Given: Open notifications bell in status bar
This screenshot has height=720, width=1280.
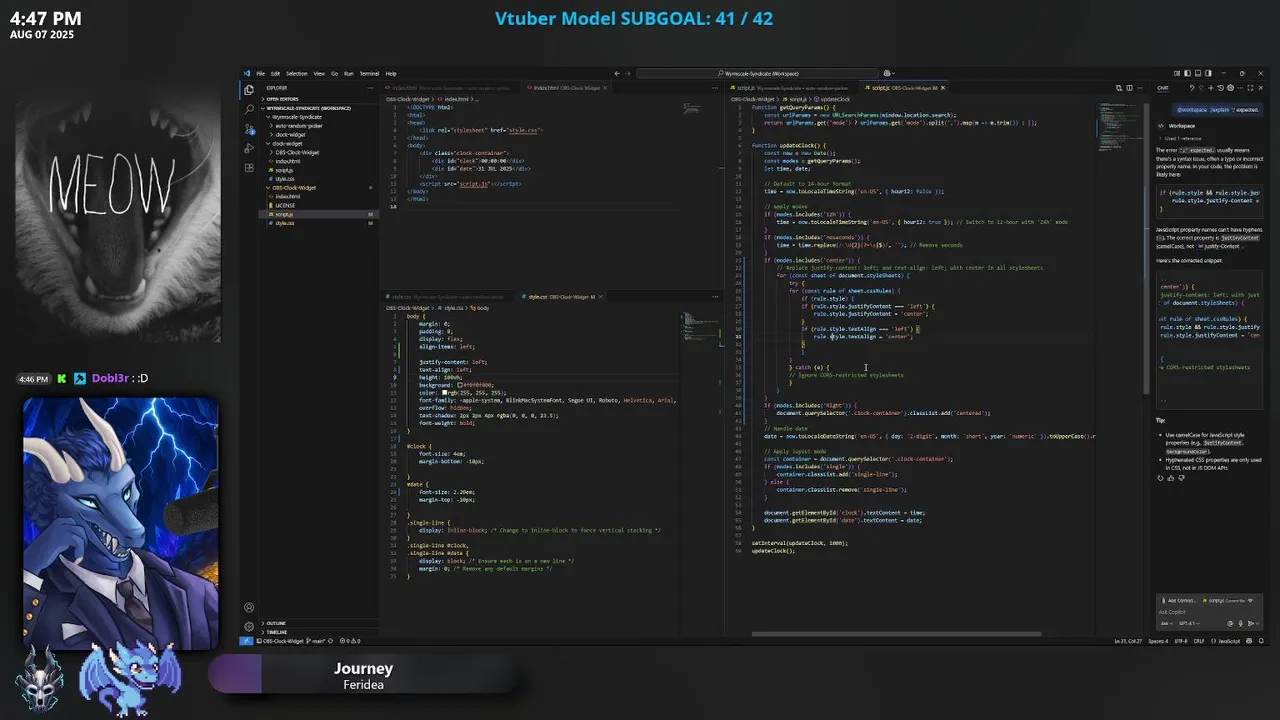Looking at the screenshot, I should (1261, 641).
